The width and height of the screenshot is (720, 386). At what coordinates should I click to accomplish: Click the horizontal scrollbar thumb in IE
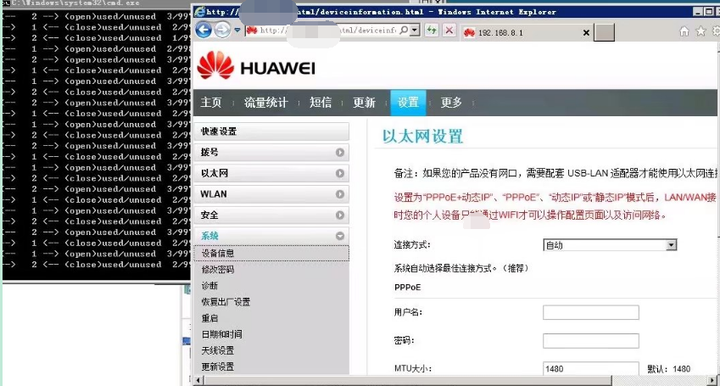click(408, 380)
